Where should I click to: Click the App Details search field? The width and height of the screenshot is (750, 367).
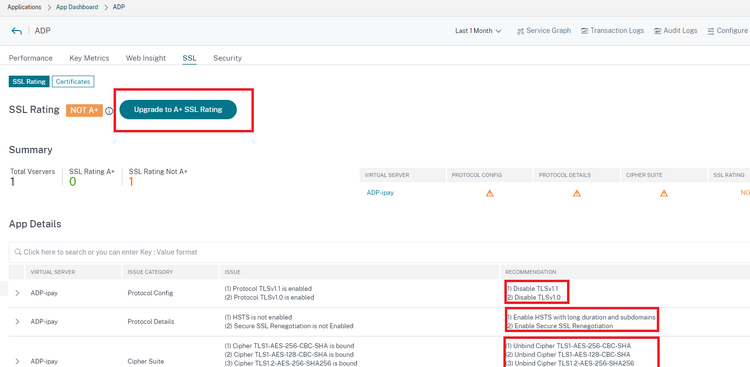pos(379,252)
